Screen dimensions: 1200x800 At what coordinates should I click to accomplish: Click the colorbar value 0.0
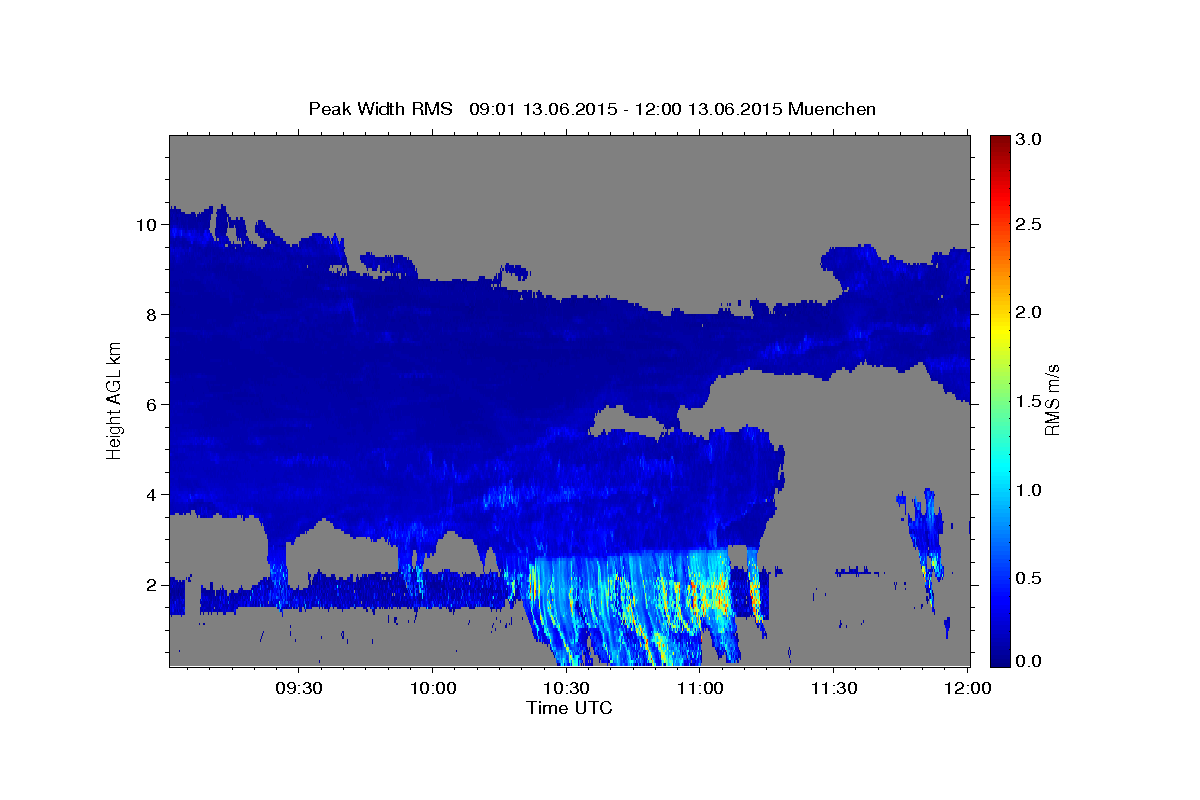(1030, 661)
